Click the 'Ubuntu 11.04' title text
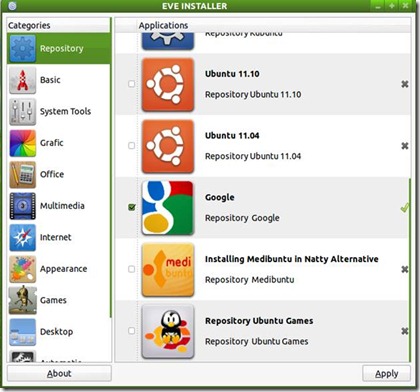The image size is (420, 392). (232, 136)
